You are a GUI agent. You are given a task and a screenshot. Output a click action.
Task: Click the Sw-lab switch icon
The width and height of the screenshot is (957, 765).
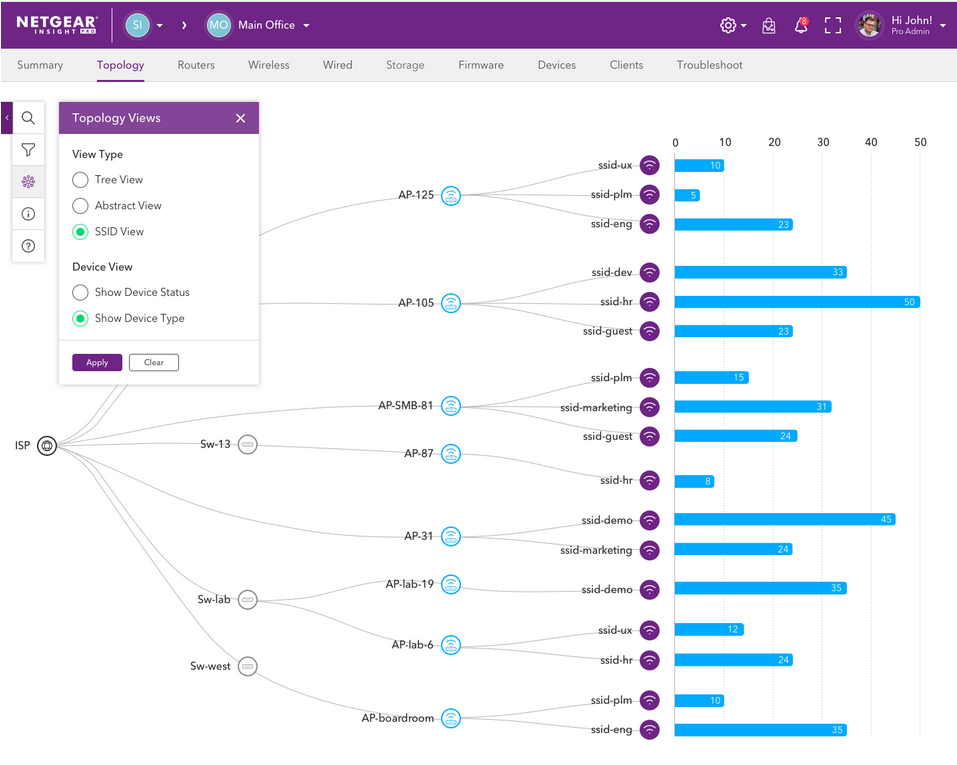(248, 600)
